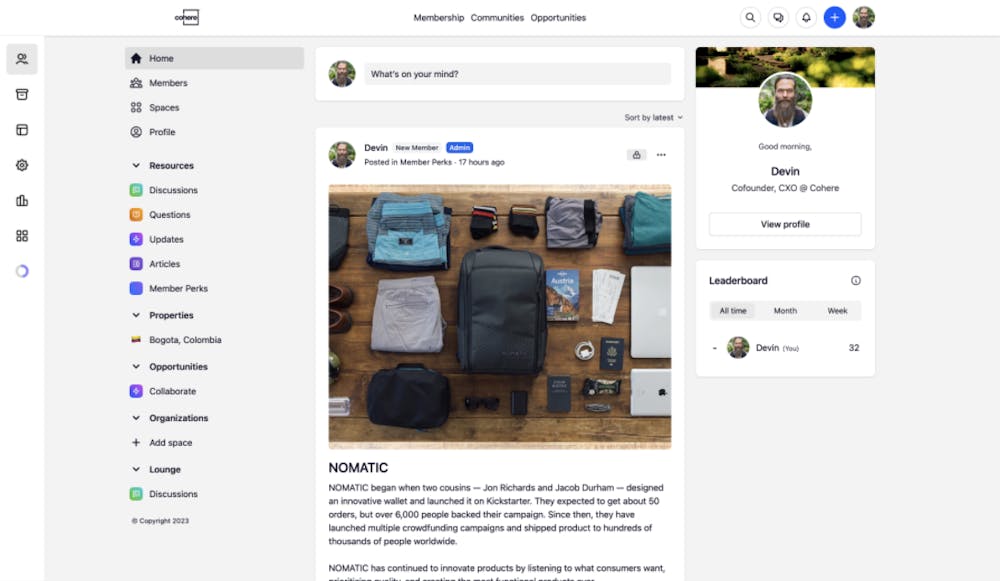Click the Cohere logo

187,17
